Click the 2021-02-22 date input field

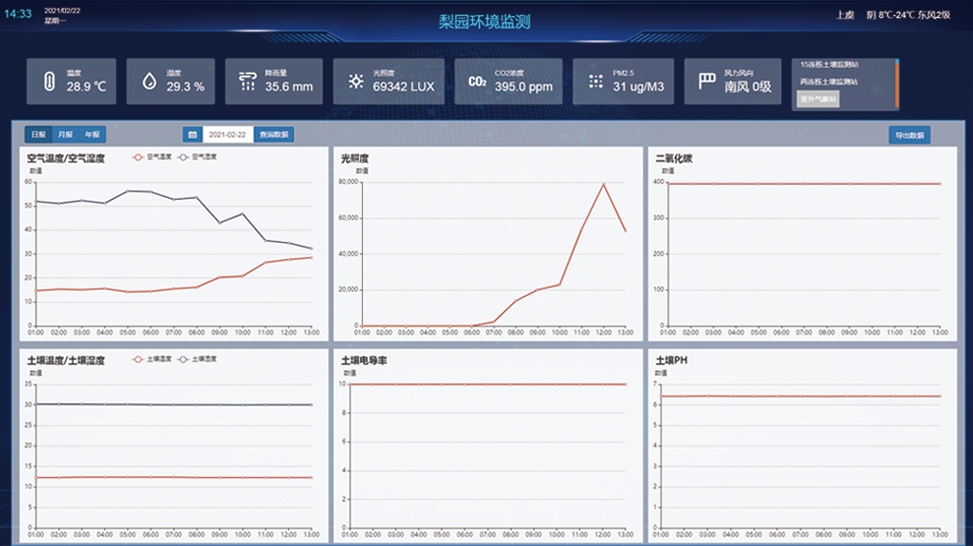pos(228,134)
